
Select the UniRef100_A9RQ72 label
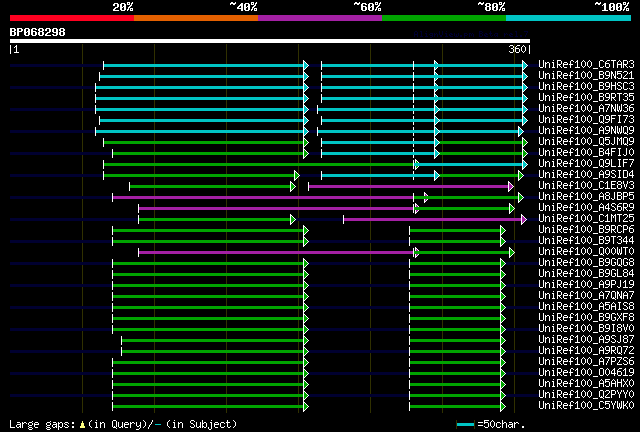pos(586,351)
